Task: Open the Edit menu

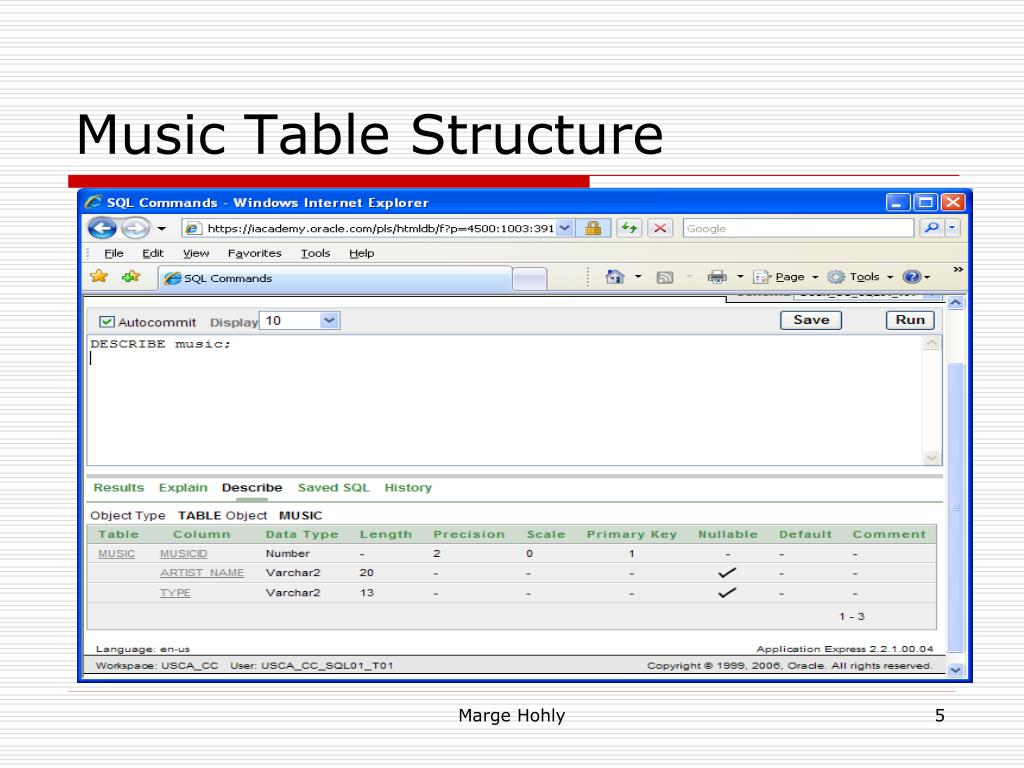Action: click(153, 253)
